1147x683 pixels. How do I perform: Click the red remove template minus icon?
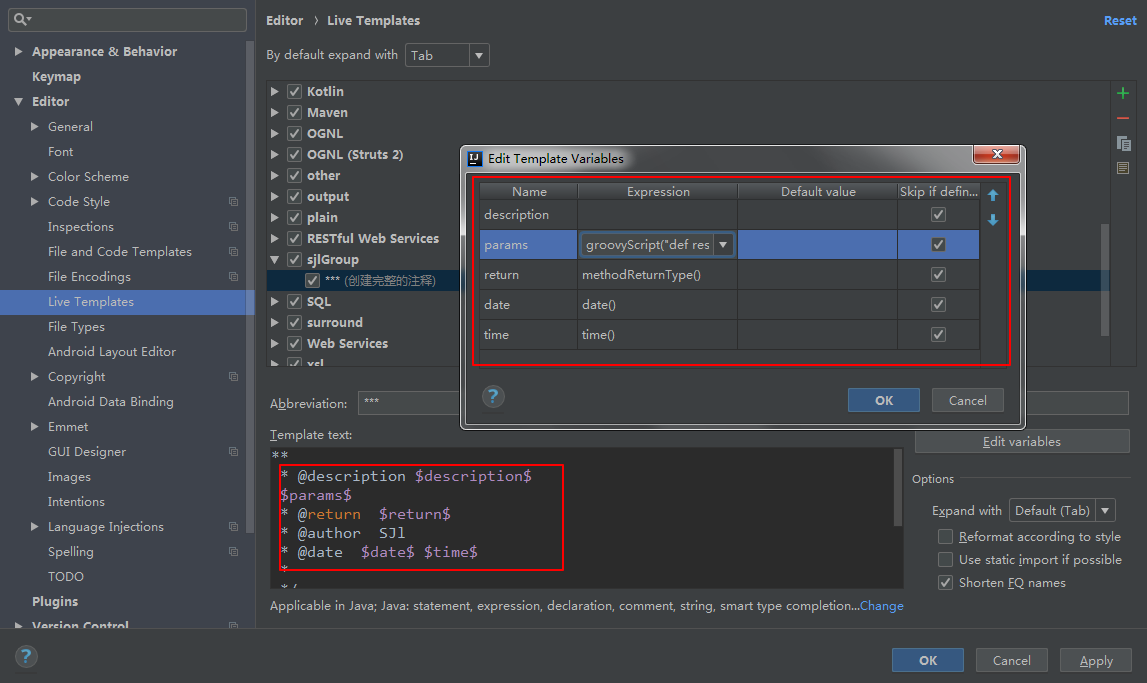[1123, 118]
